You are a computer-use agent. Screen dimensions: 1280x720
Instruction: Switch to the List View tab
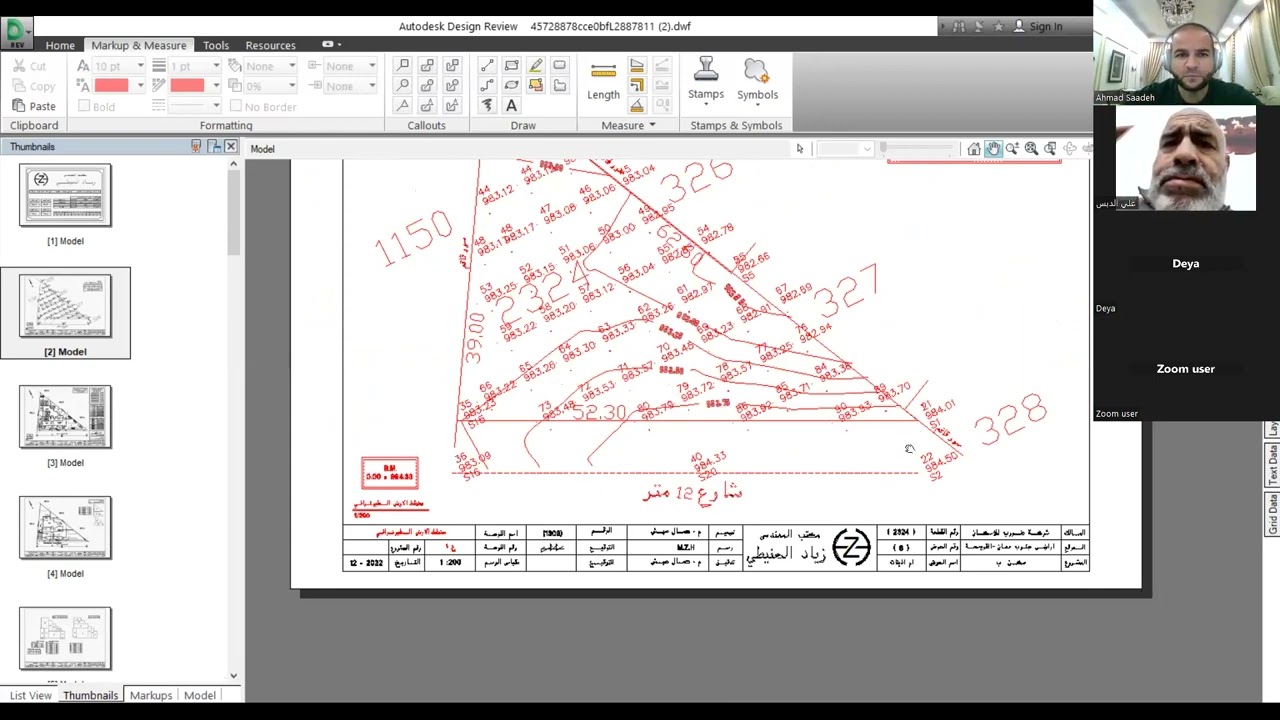(x=31, y=695)
